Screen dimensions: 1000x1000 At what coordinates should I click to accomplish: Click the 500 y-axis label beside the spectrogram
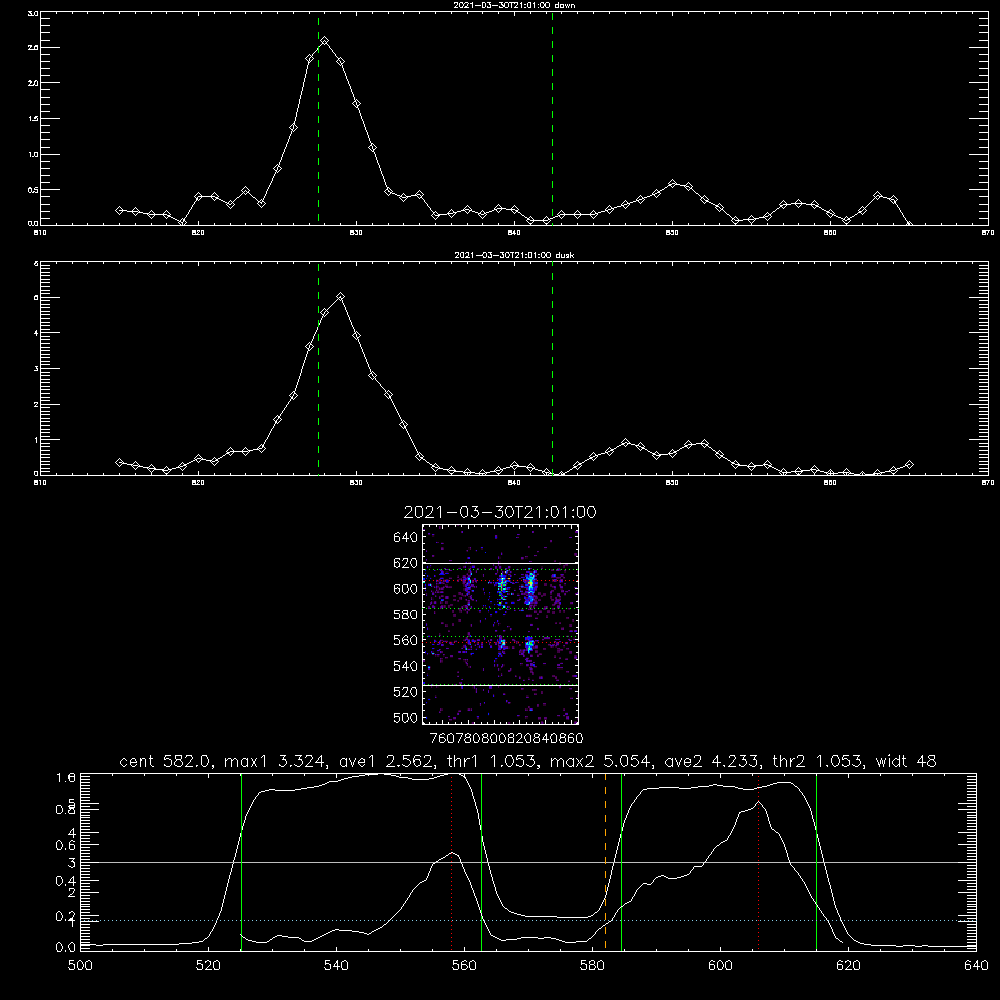[x=406, y=717]
